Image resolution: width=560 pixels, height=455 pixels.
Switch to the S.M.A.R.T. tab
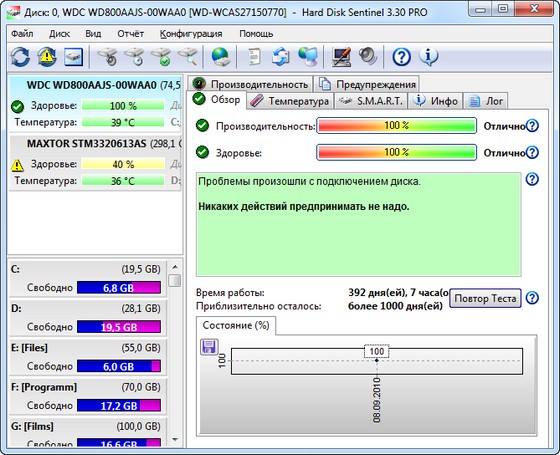[371, 101]
